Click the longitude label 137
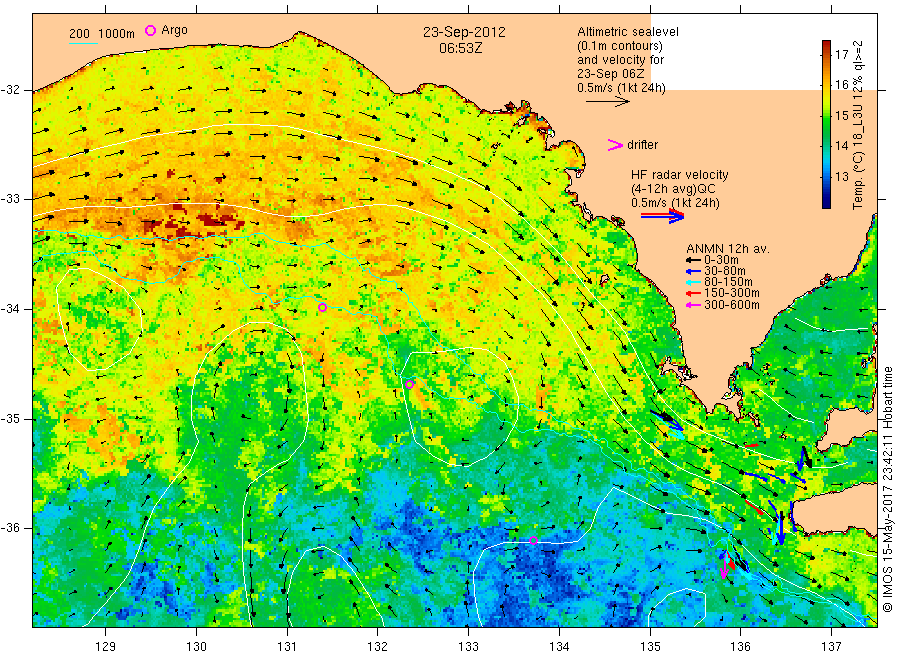900x660 pixels. tap(831, 647)
